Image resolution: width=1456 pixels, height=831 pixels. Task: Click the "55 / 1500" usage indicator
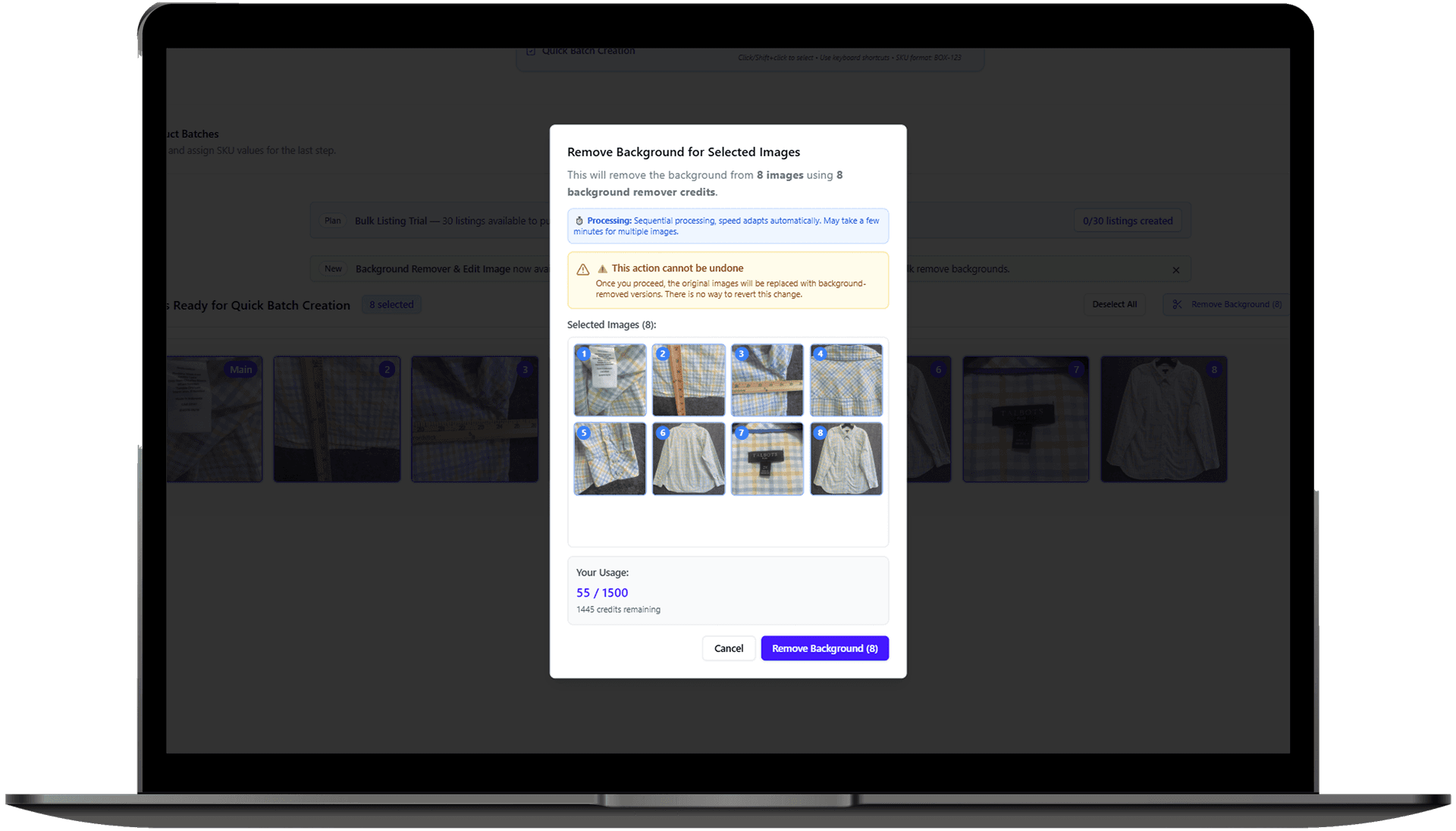point(601,592)
